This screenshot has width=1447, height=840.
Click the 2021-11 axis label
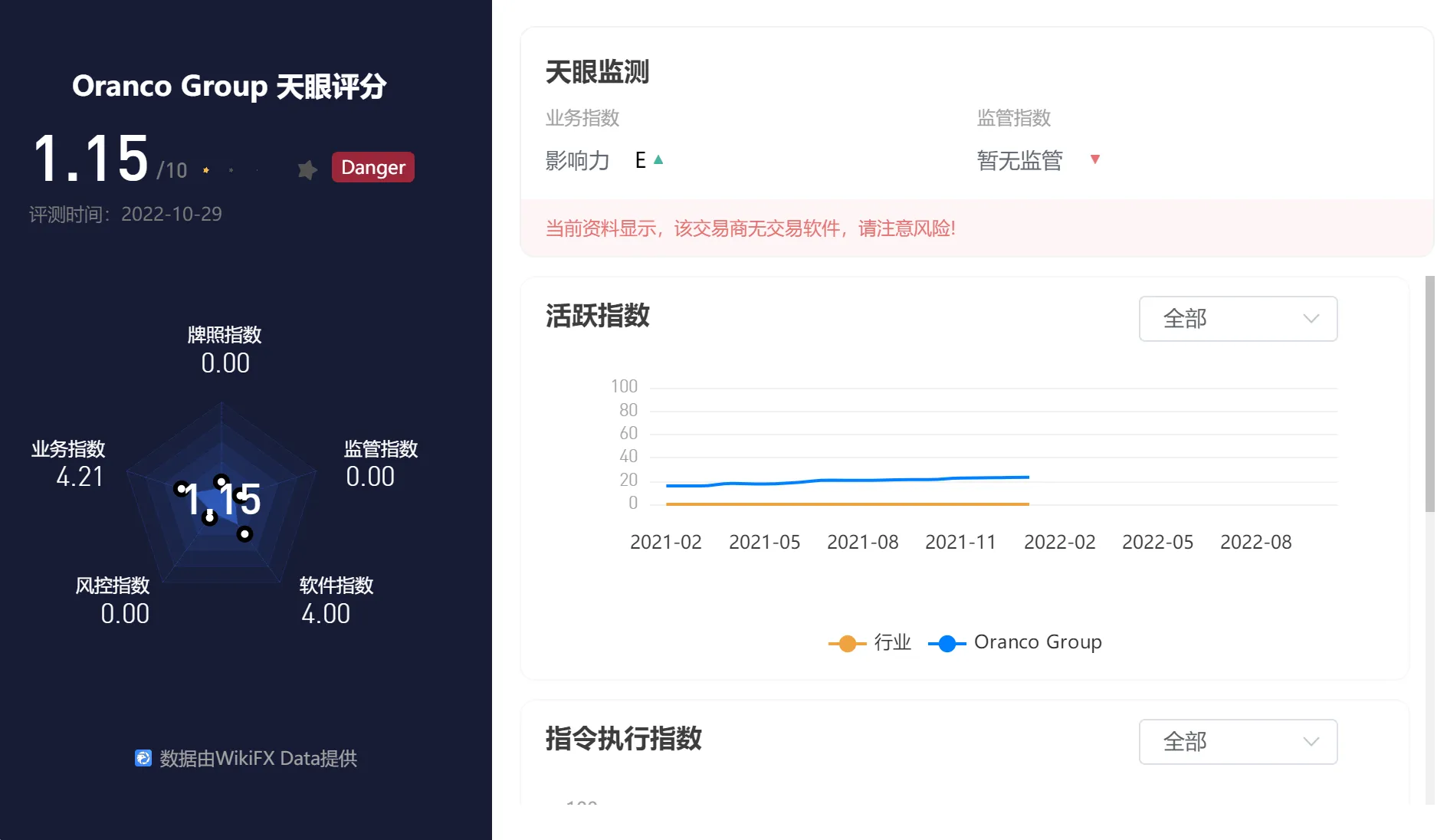[960, 542]
